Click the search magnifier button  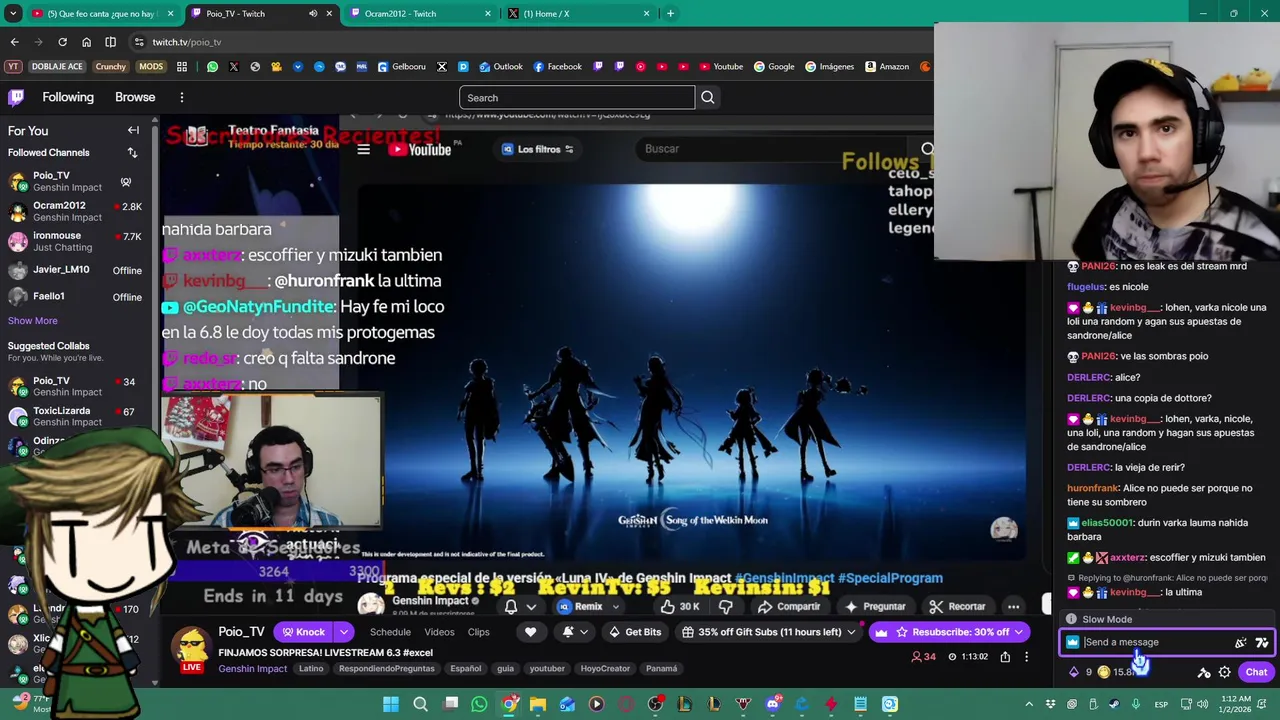[x=707, y=97]
